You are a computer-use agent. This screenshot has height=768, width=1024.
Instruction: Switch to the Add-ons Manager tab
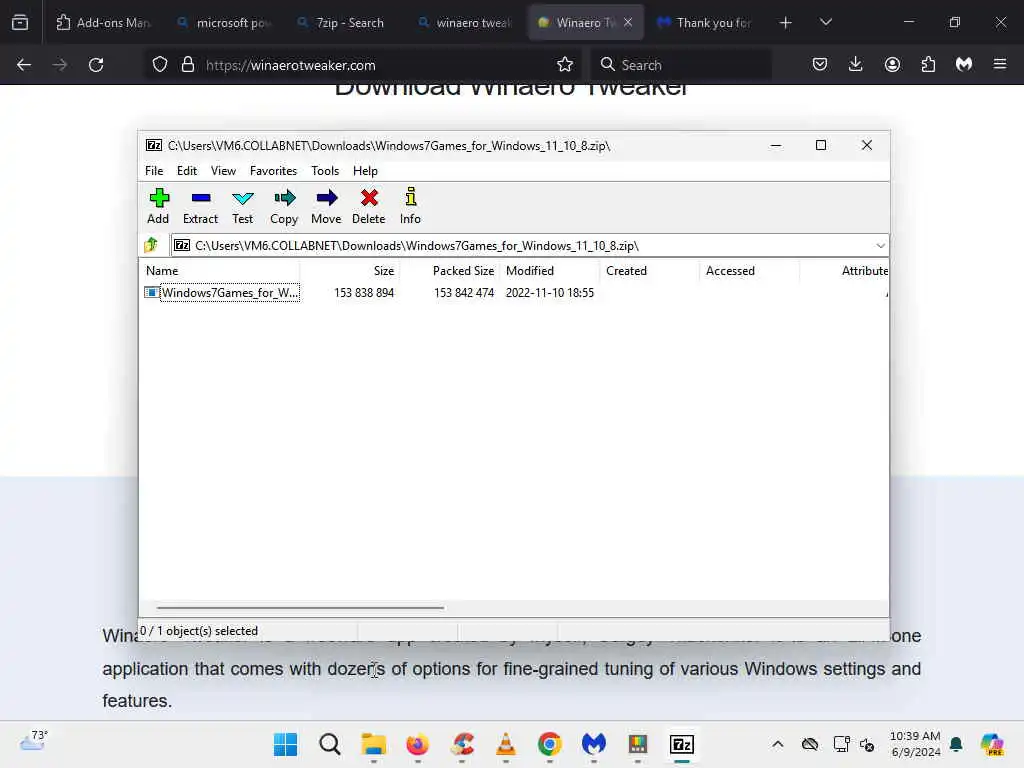(103, 23)
